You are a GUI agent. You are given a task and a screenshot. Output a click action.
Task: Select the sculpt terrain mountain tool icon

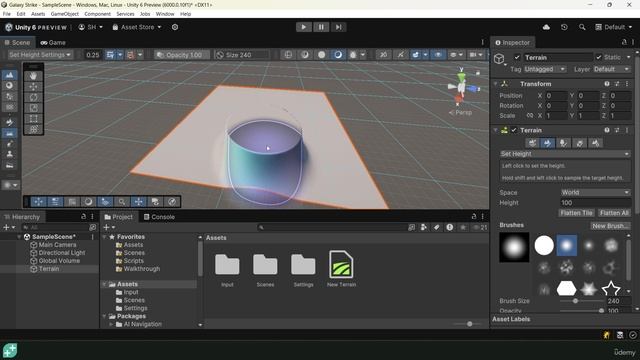(9, 75)
